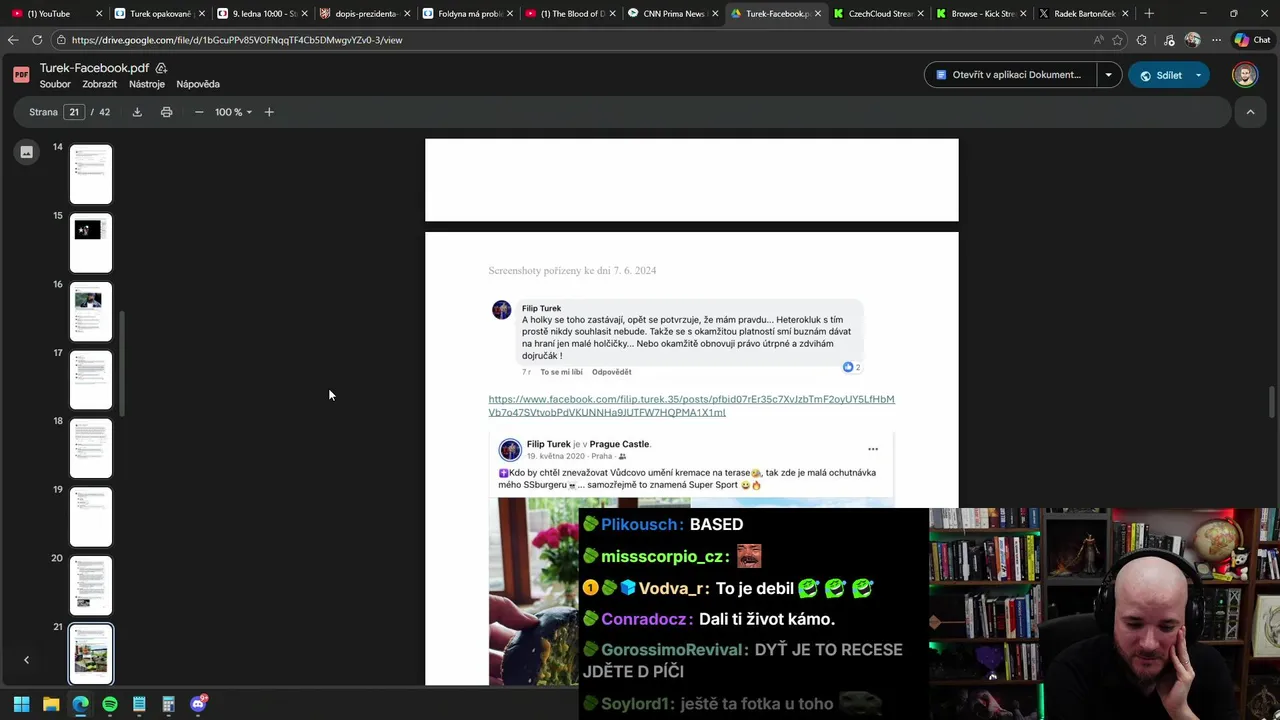
Task: Click the red PDF file icon
Action: (21, 75)
